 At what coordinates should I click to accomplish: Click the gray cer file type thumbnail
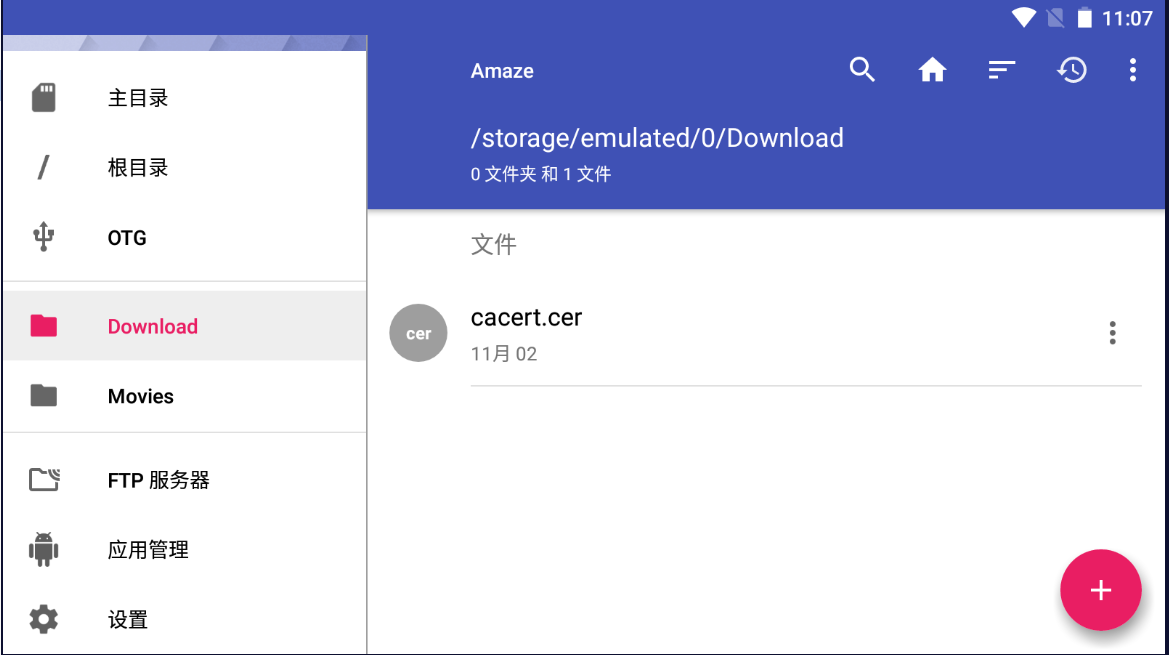(x=418, y=333)
